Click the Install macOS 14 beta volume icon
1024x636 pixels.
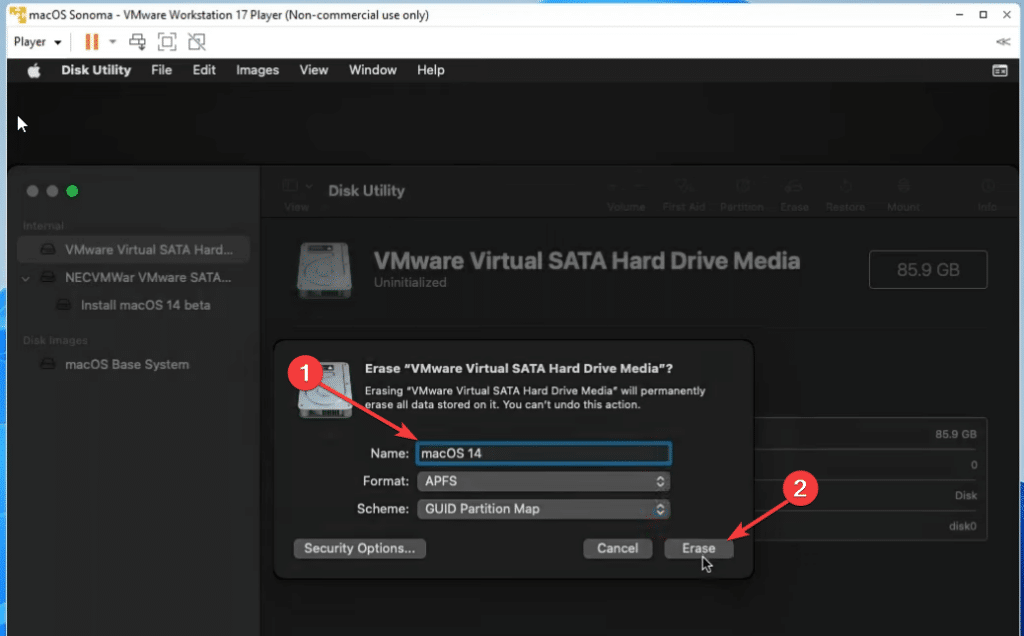coord(63,305)
